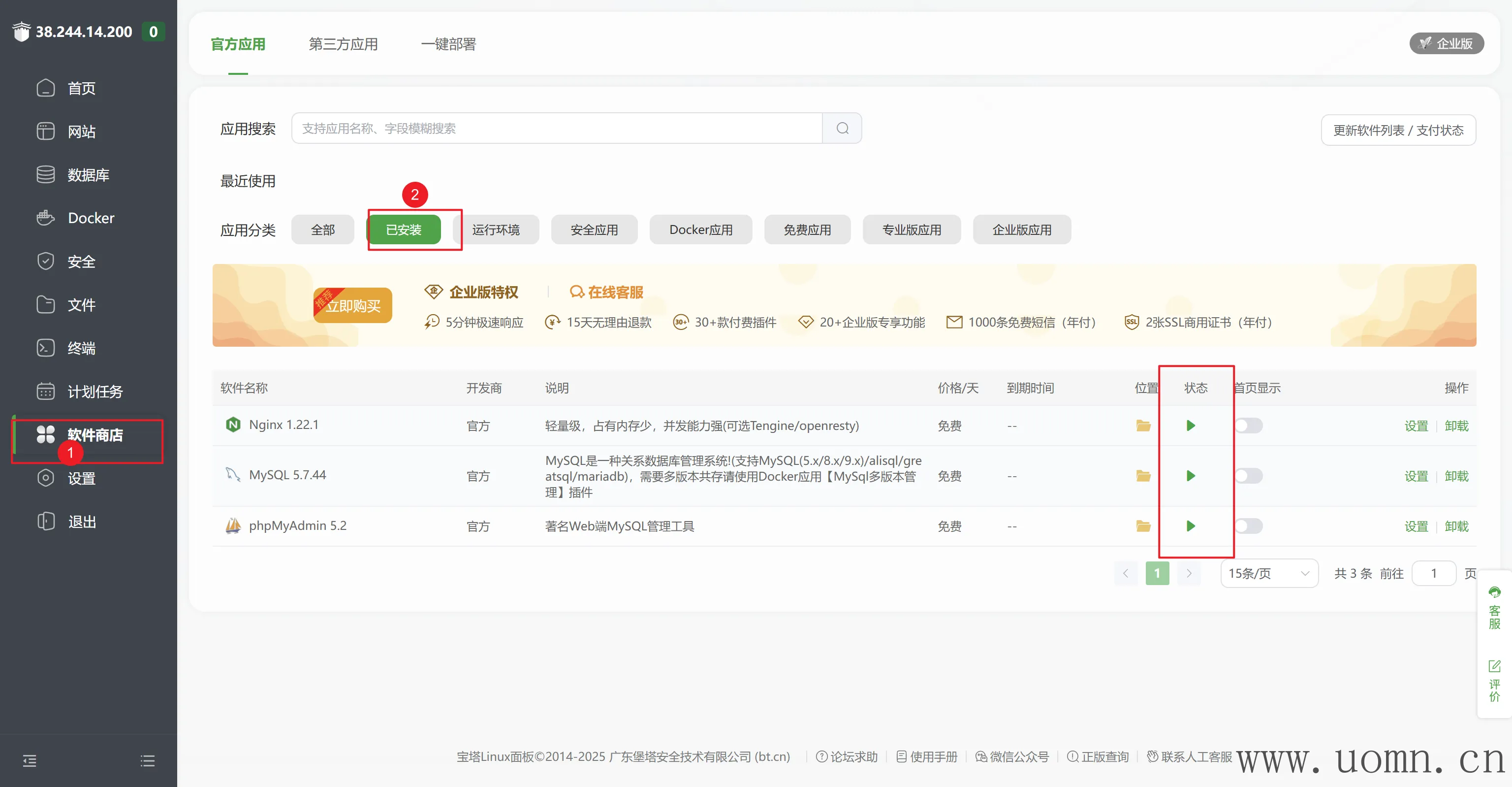This screenshot has height=787, width=1512.
Task: Collapse sidebar using bottom-left menu icon
Action: (30, 761)
